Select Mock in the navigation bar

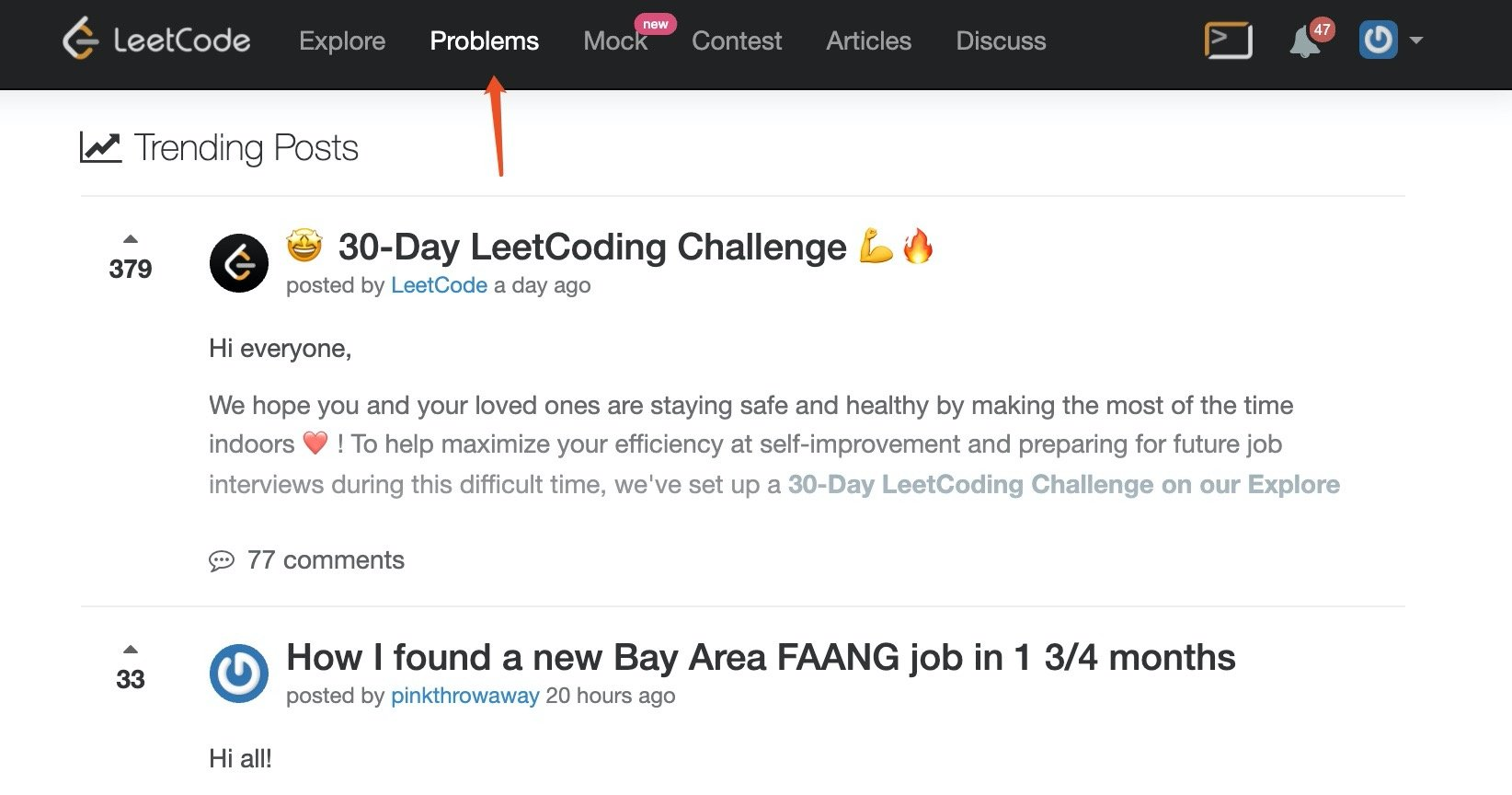click(615, 41)
